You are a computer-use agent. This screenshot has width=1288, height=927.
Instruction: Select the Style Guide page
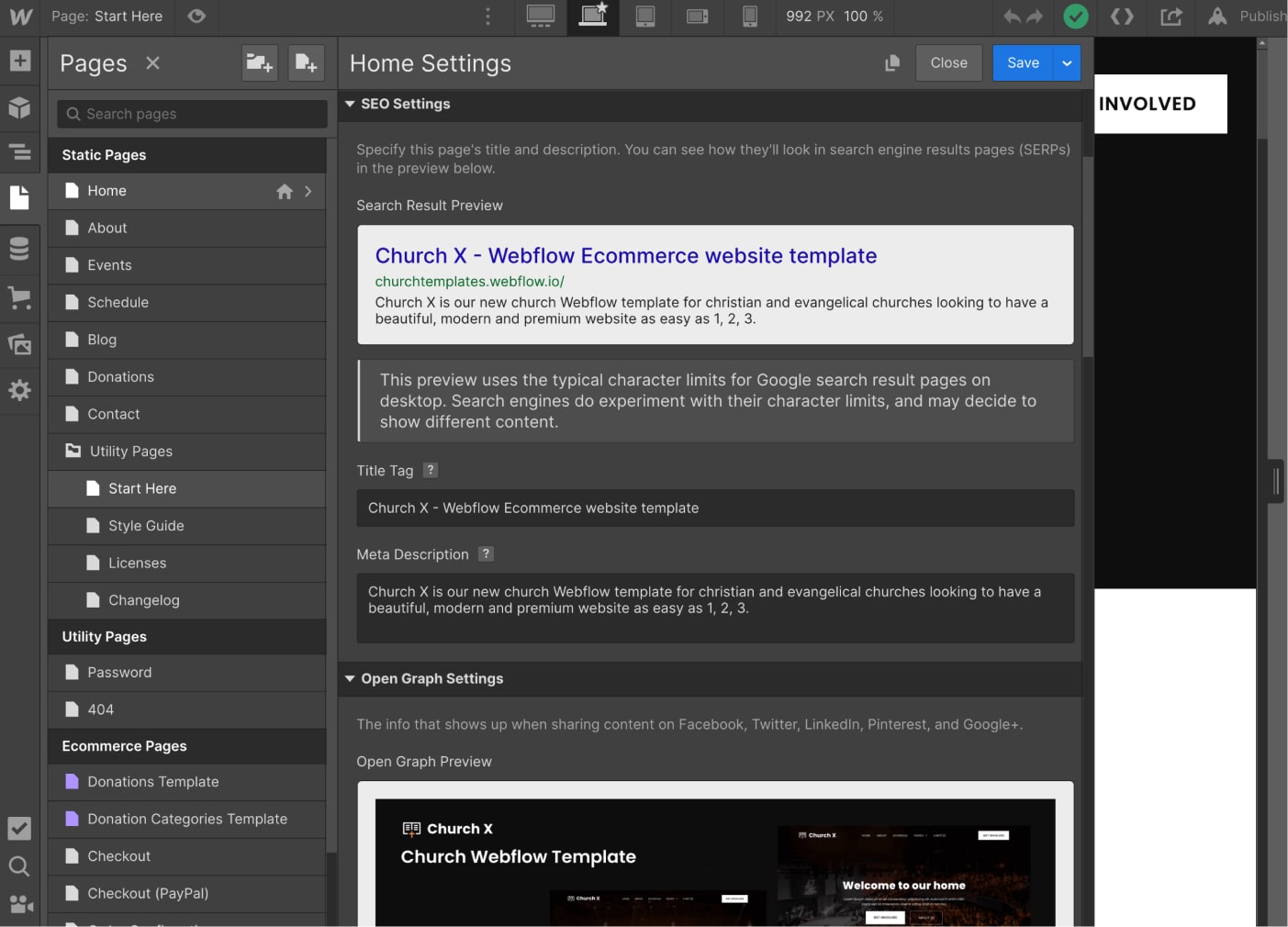point(146,525)
